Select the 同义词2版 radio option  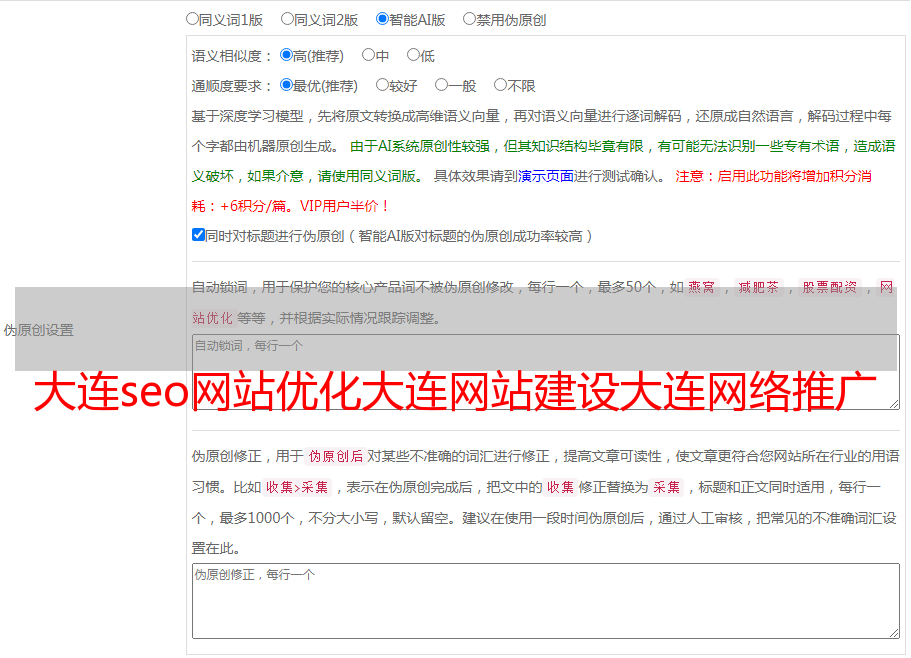[x=287, y=19]
